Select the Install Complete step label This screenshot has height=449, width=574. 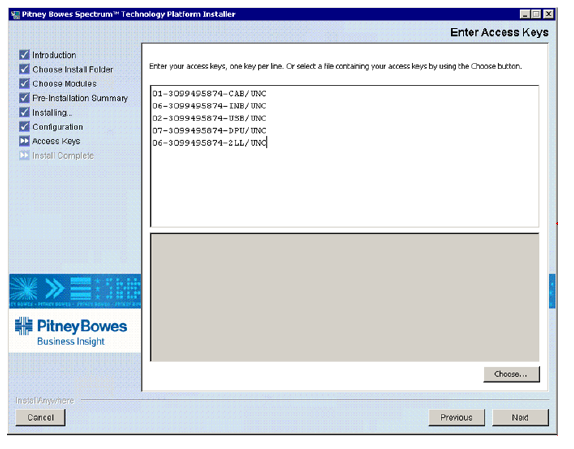(x=63, y=156)
